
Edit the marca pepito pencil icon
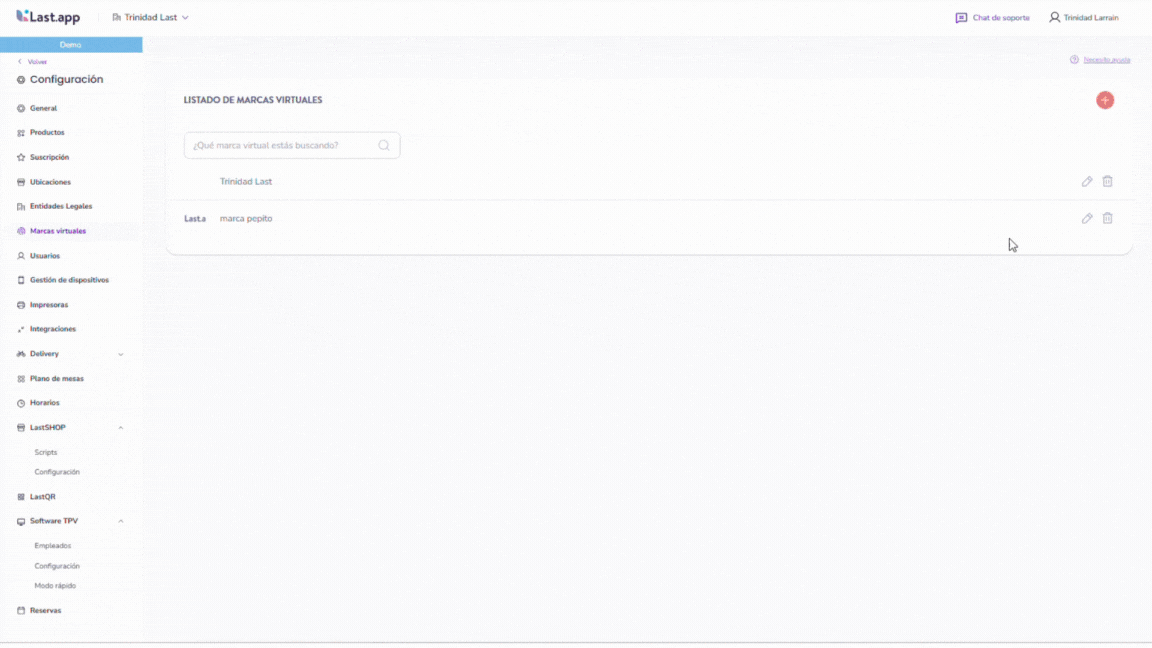coord(1087,218)
